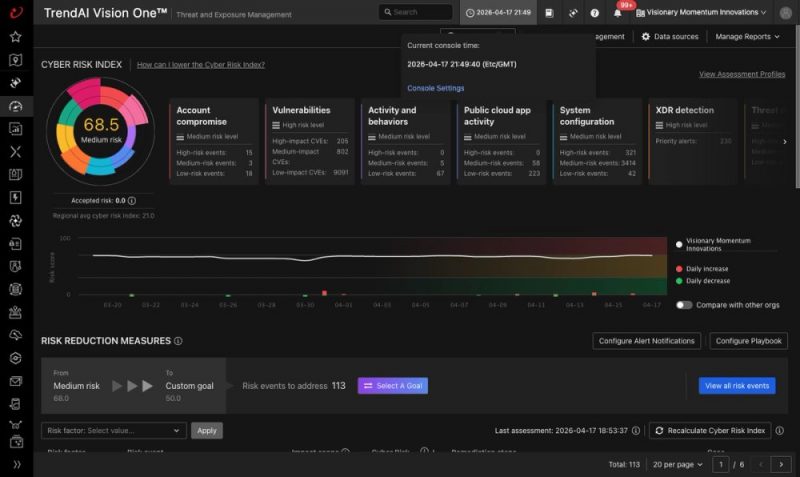
Task: Click the satellite icon in top bar
Action: [573, 13]
